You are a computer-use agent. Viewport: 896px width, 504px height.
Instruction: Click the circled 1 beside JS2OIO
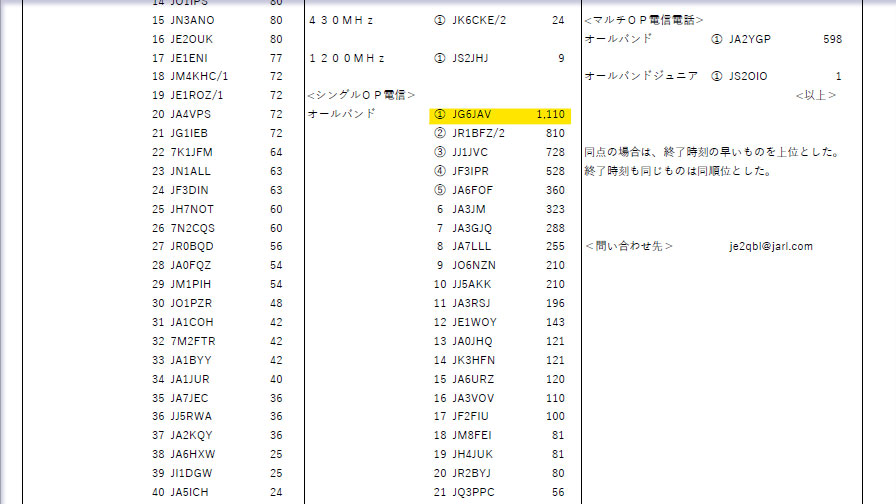coord(716,76)
